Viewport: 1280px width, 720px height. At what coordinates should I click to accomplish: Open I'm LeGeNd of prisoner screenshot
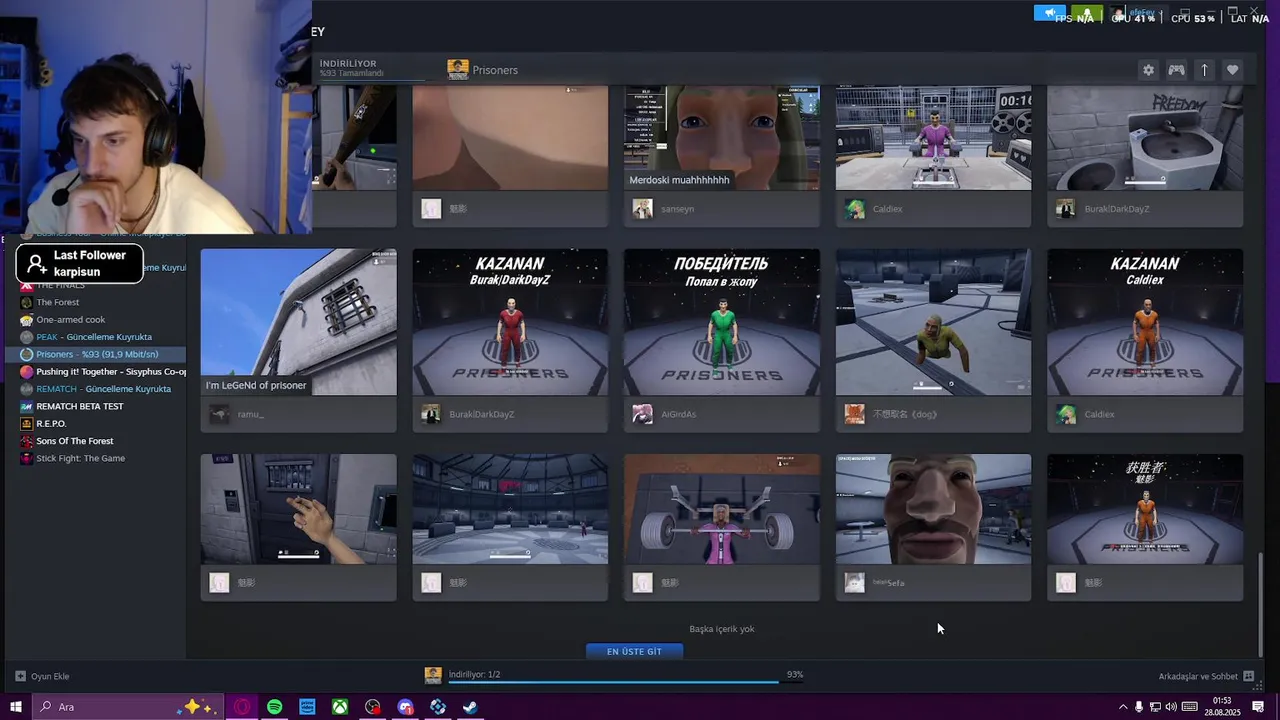pos(298,322)
